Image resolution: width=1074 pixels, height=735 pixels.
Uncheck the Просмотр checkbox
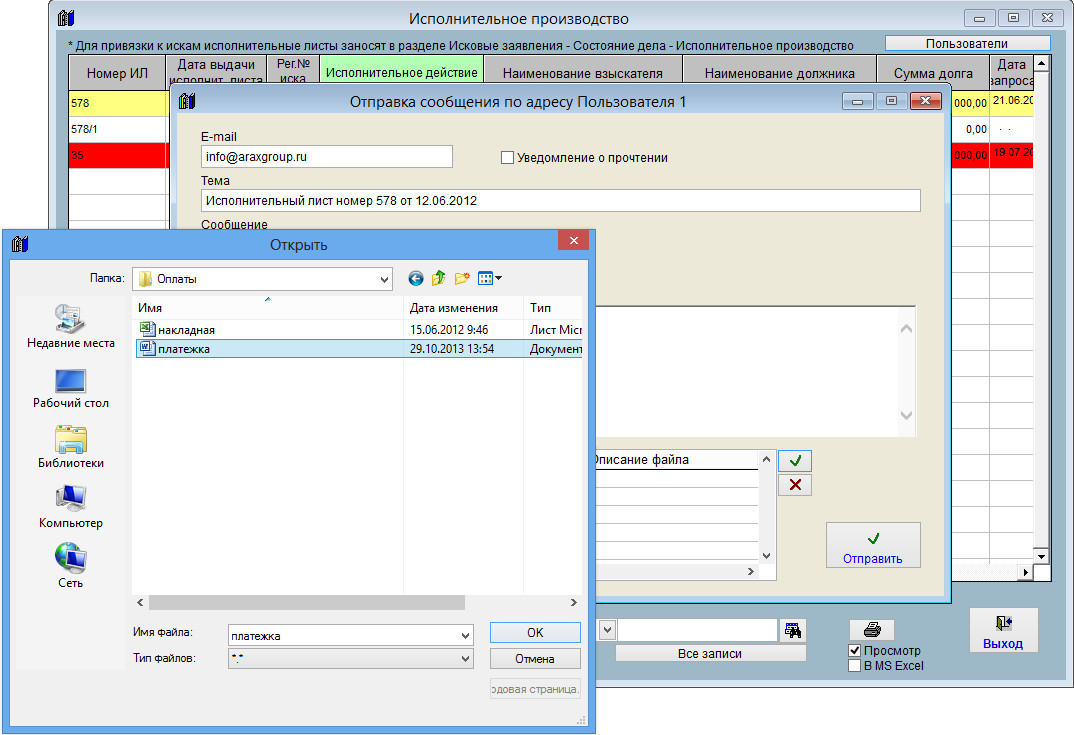(x=854, y=651)
